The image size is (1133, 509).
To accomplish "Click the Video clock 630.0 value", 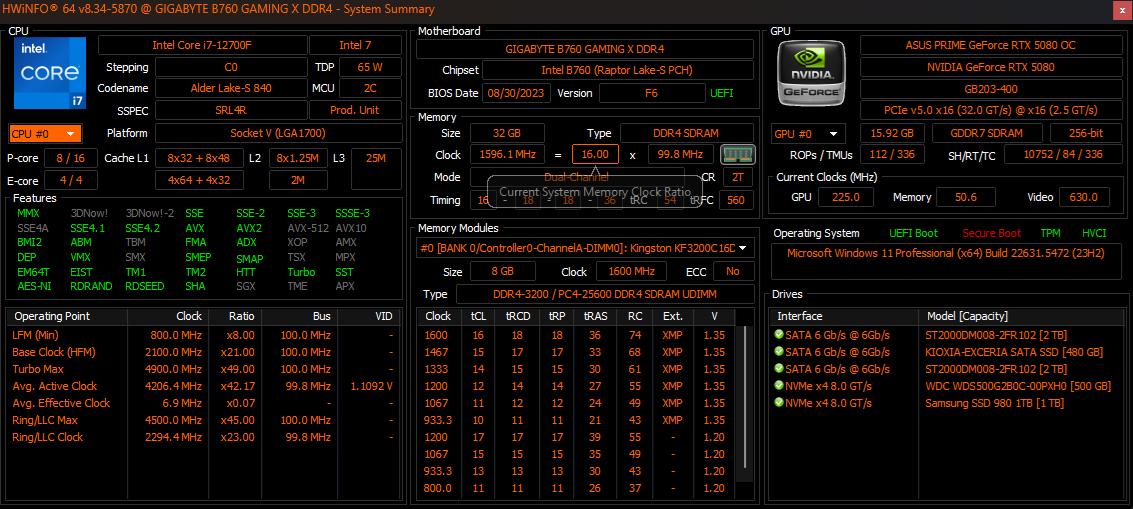I will point(1084,197).
